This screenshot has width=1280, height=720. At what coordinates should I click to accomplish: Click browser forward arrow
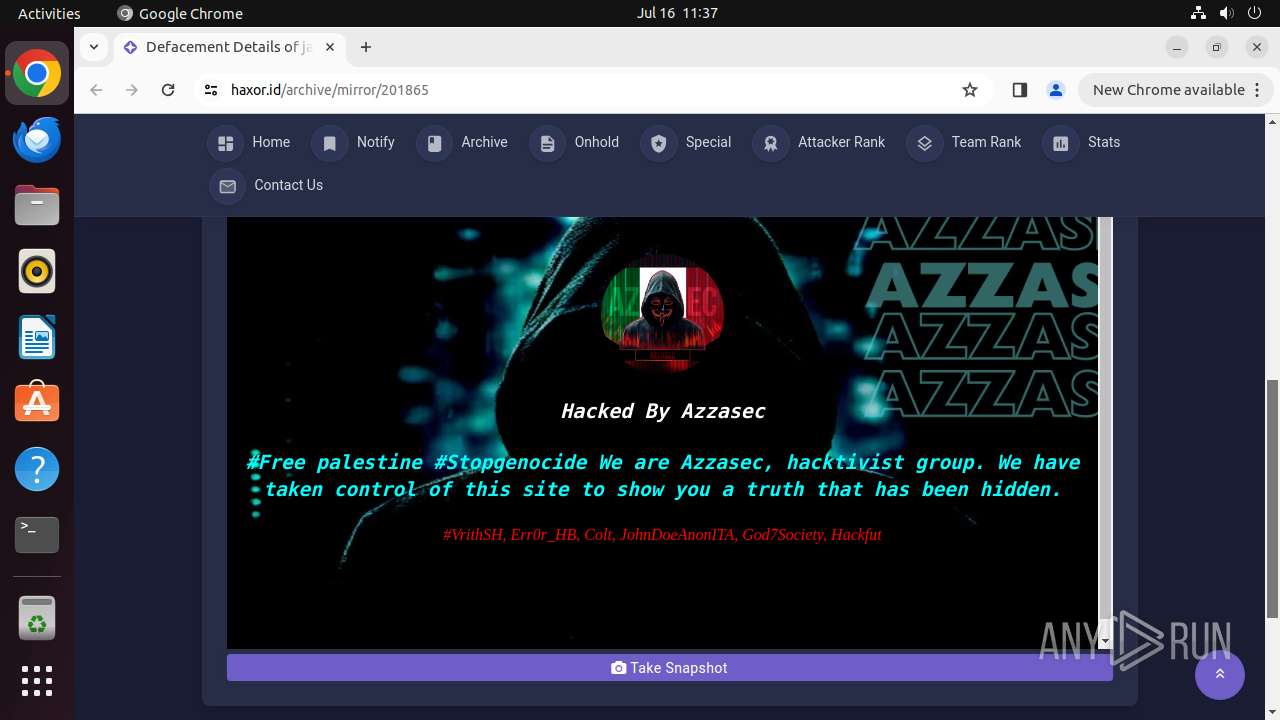point(132,90)
